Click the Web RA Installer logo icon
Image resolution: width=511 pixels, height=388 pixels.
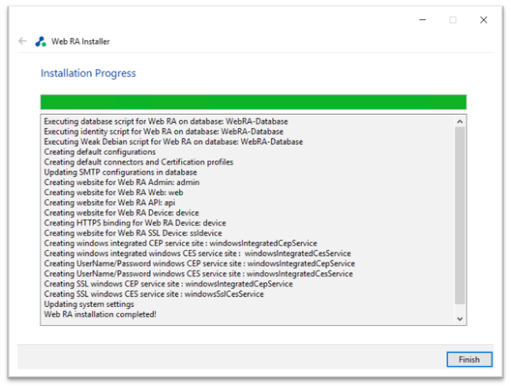click(41, 41)
